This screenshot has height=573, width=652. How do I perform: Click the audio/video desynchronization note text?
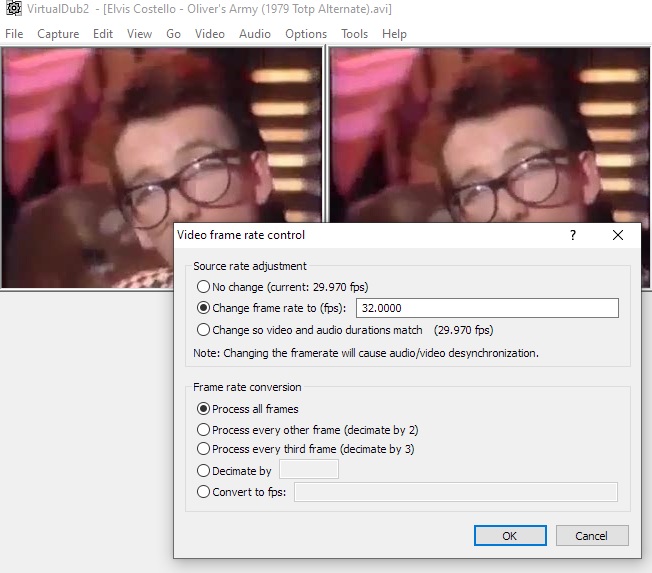click(x=366, y=353)
